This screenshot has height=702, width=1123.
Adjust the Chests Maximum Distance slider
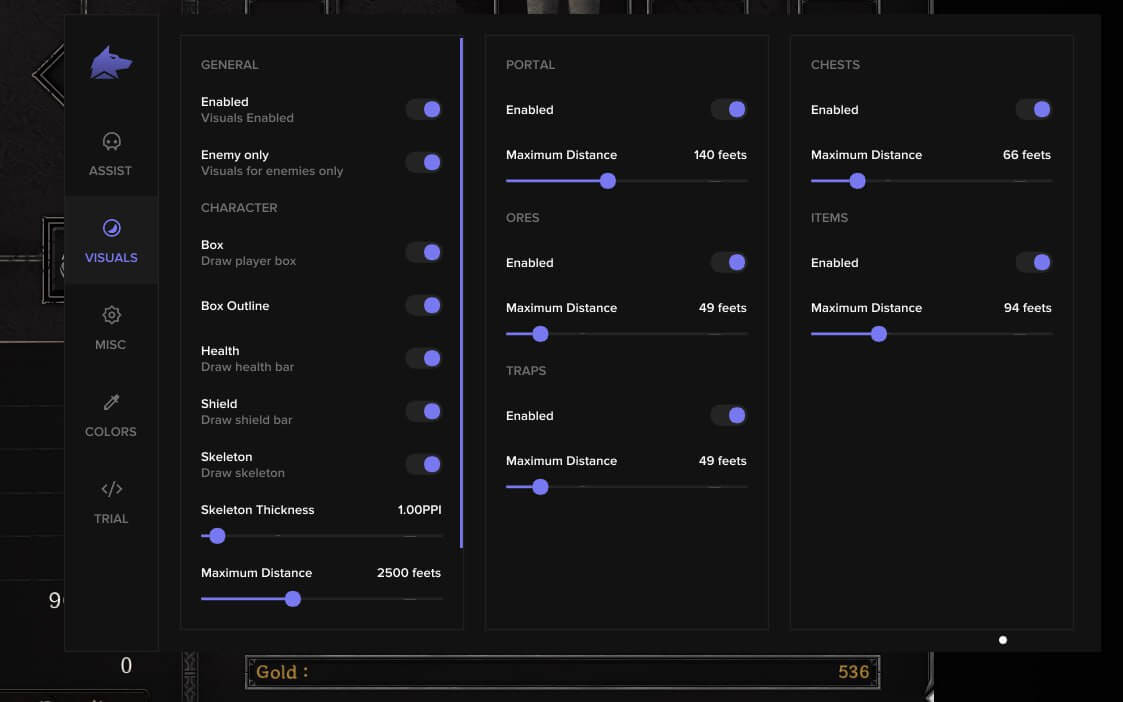click(856, 181)
